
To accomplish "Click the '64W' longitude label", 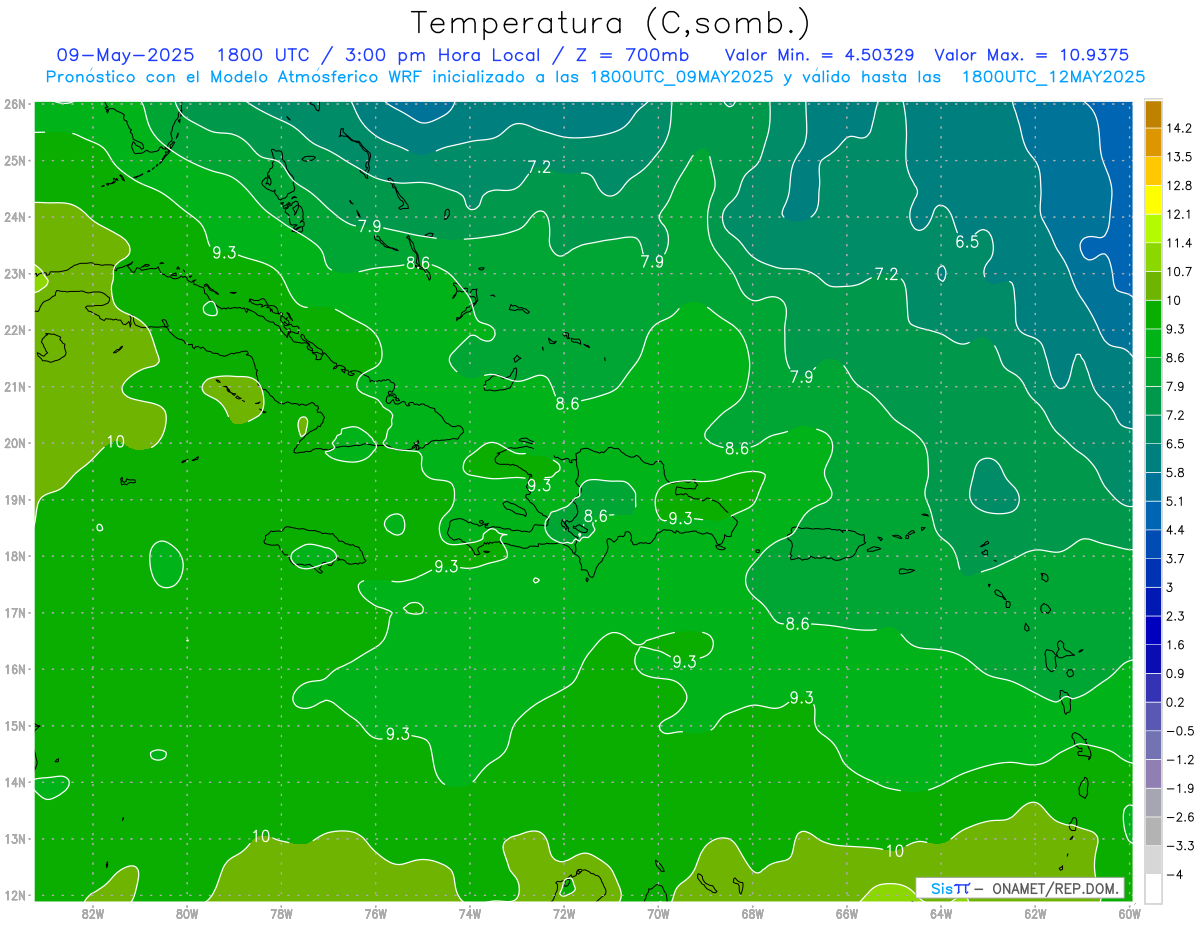I will tap(940, 913).
